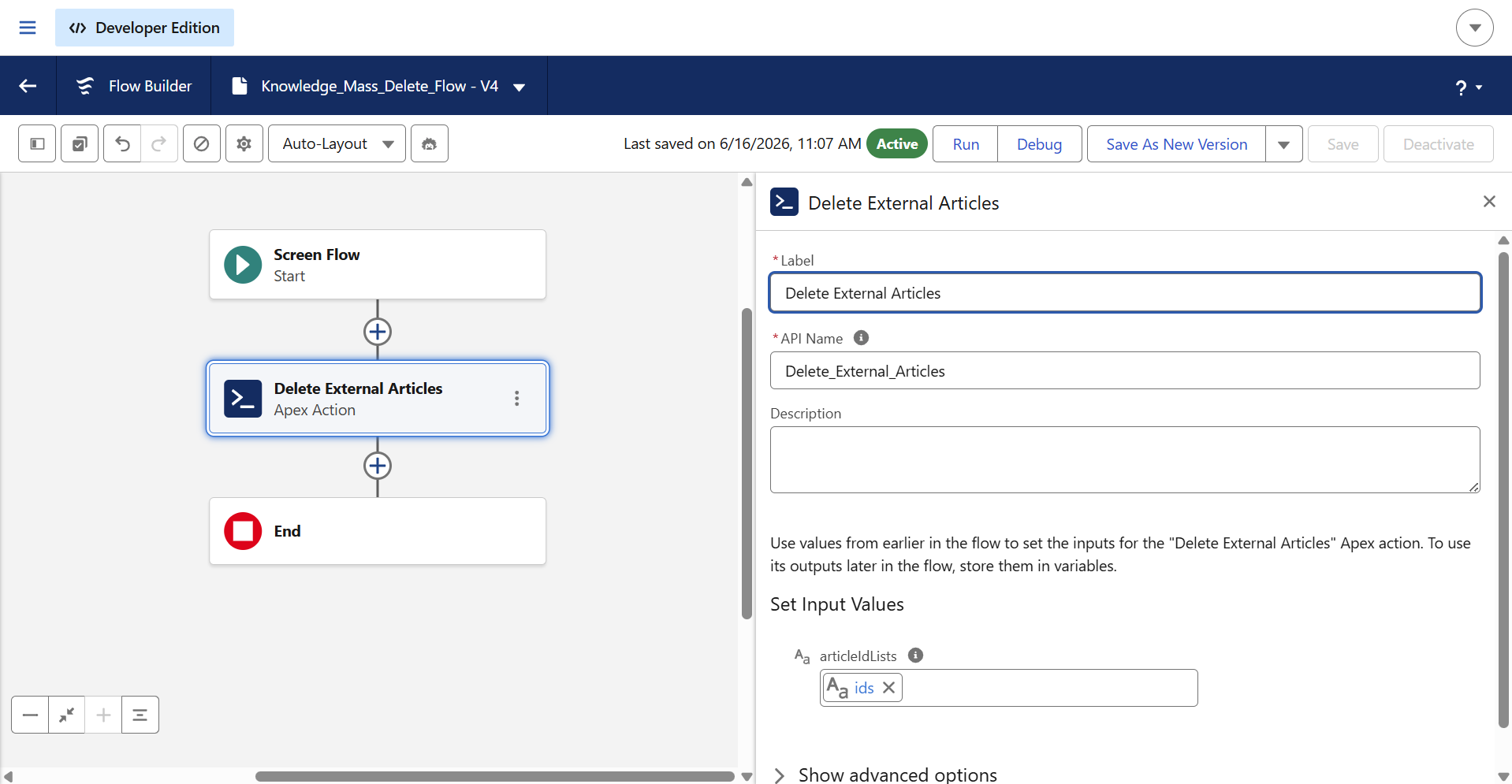
Task: Click the toolbar icon after Auto-Layout
Action: point(430,143)
